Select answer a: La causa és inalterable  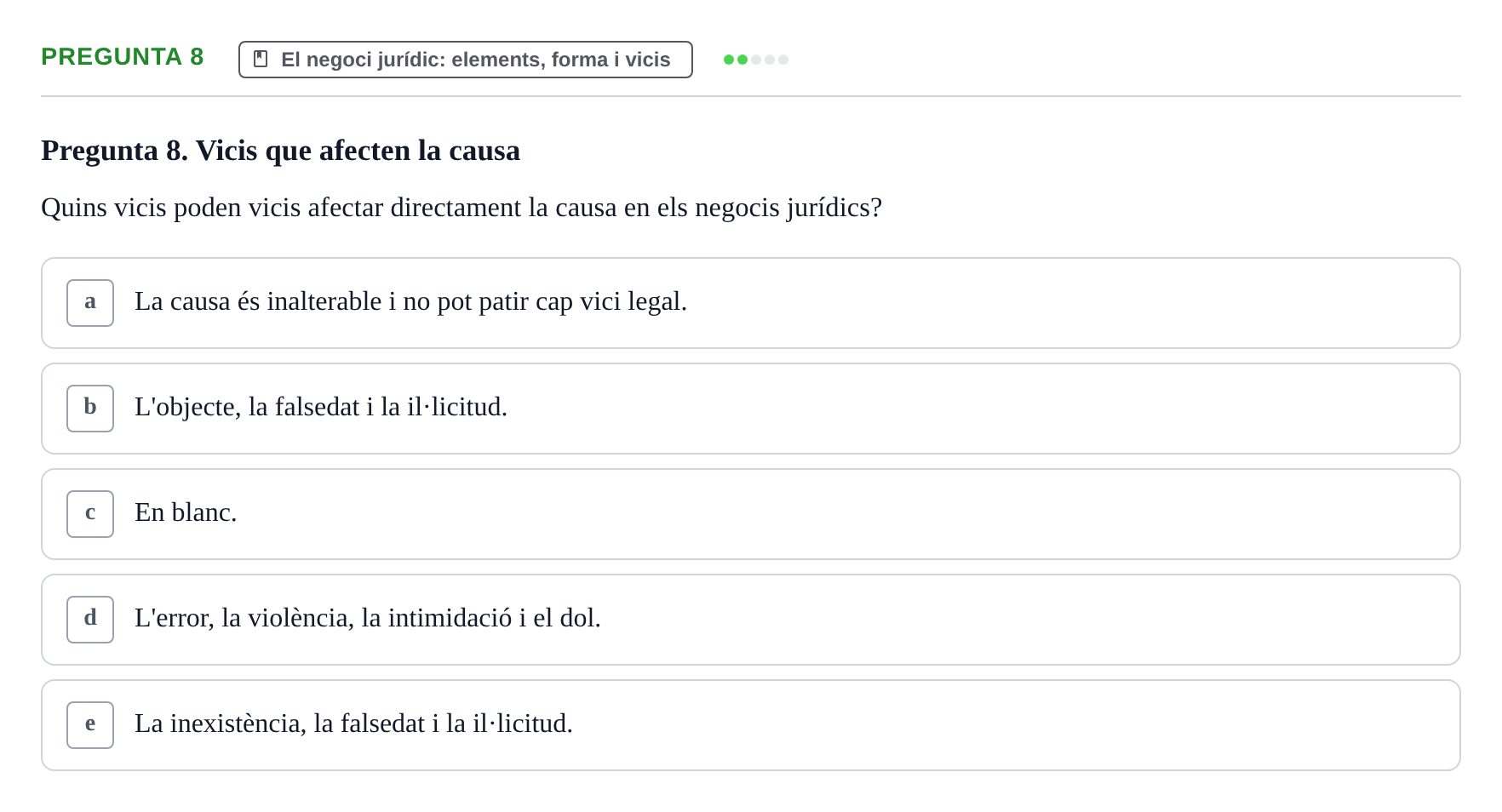750,303
